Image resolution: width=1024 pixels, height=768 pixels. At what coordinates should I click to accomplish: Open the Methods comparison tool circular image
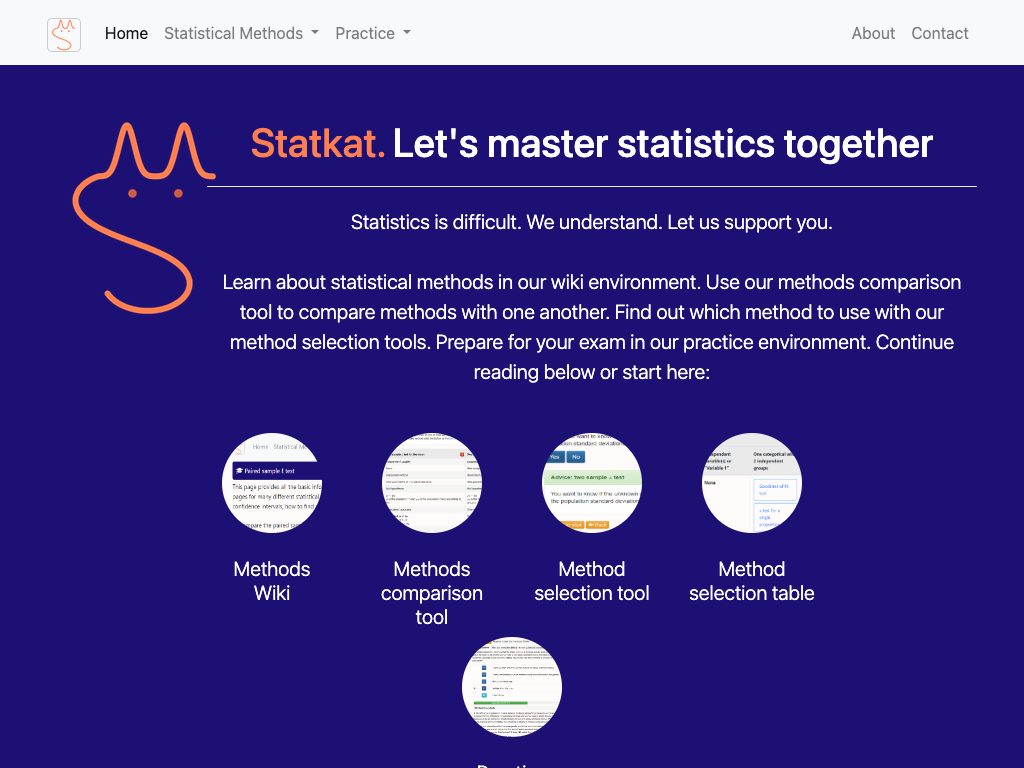point(432,483)
